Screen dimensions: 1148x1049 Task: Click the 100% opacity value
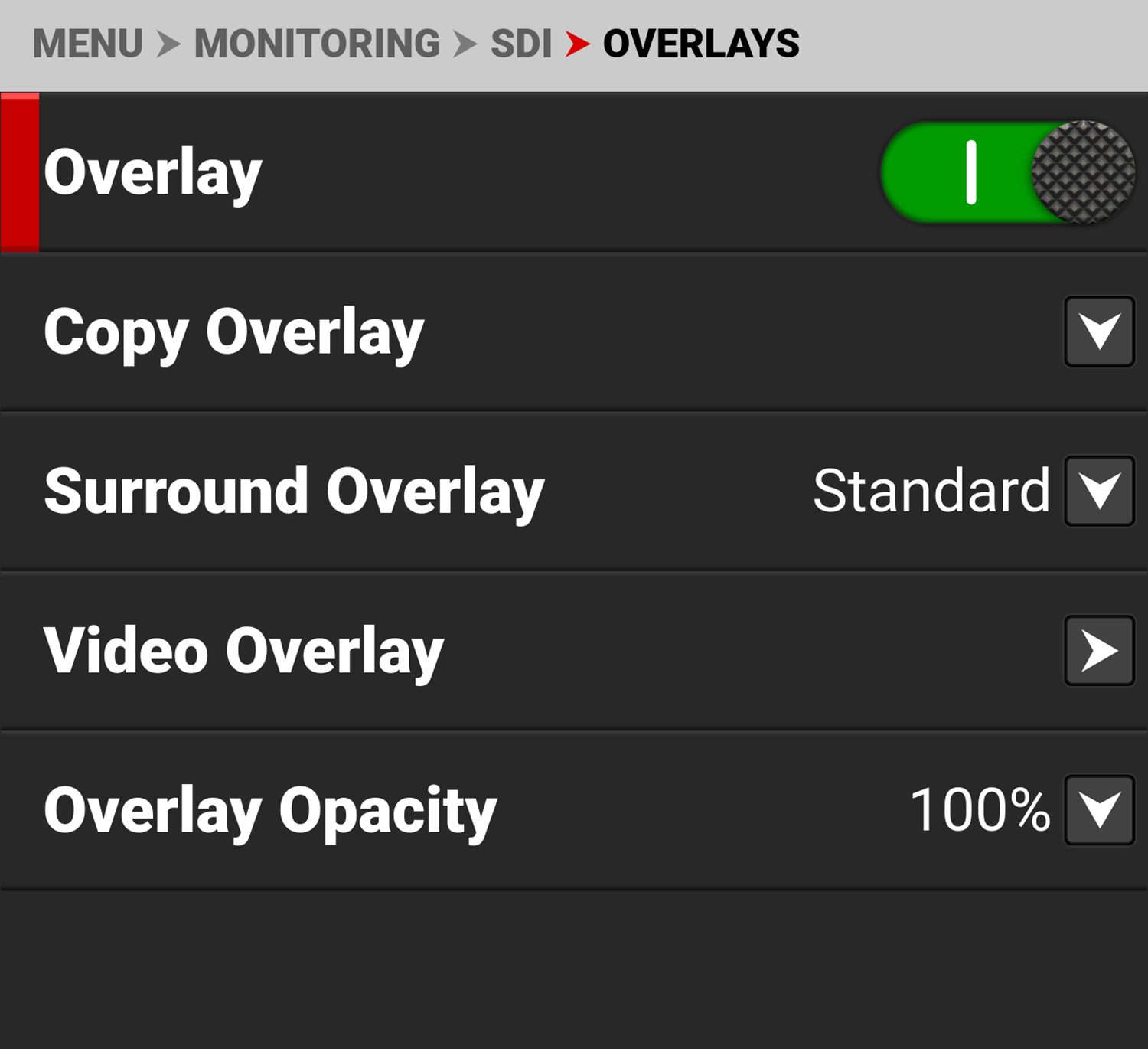980,810
